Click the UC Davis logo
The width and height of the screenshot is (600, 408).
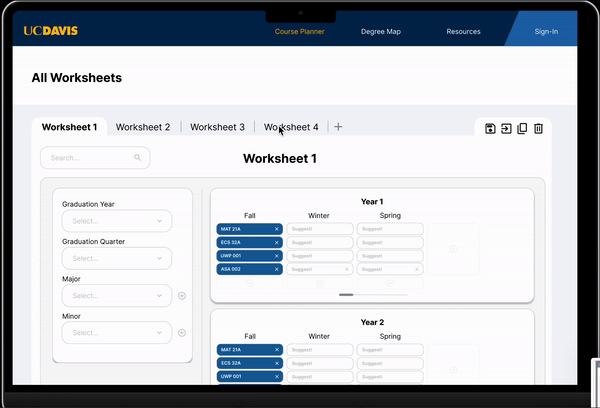click(51, 31)
